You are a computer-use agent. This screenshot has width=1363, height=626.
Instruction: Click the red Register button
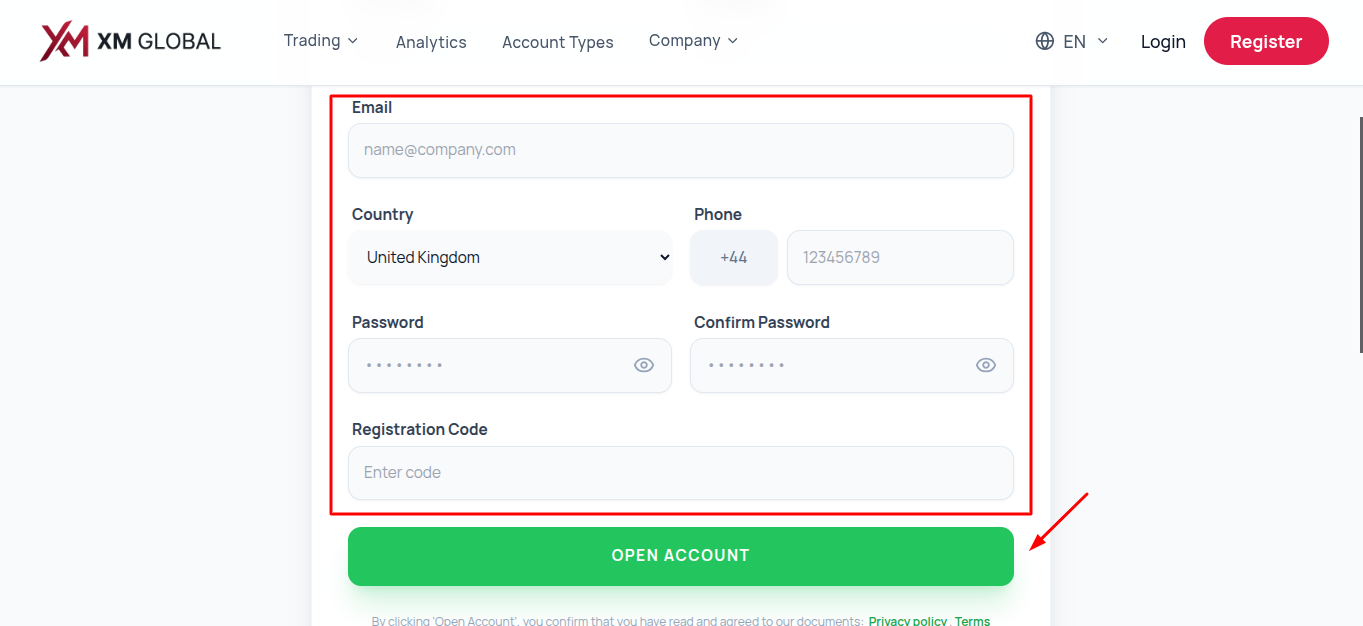tap(1266, 41)
